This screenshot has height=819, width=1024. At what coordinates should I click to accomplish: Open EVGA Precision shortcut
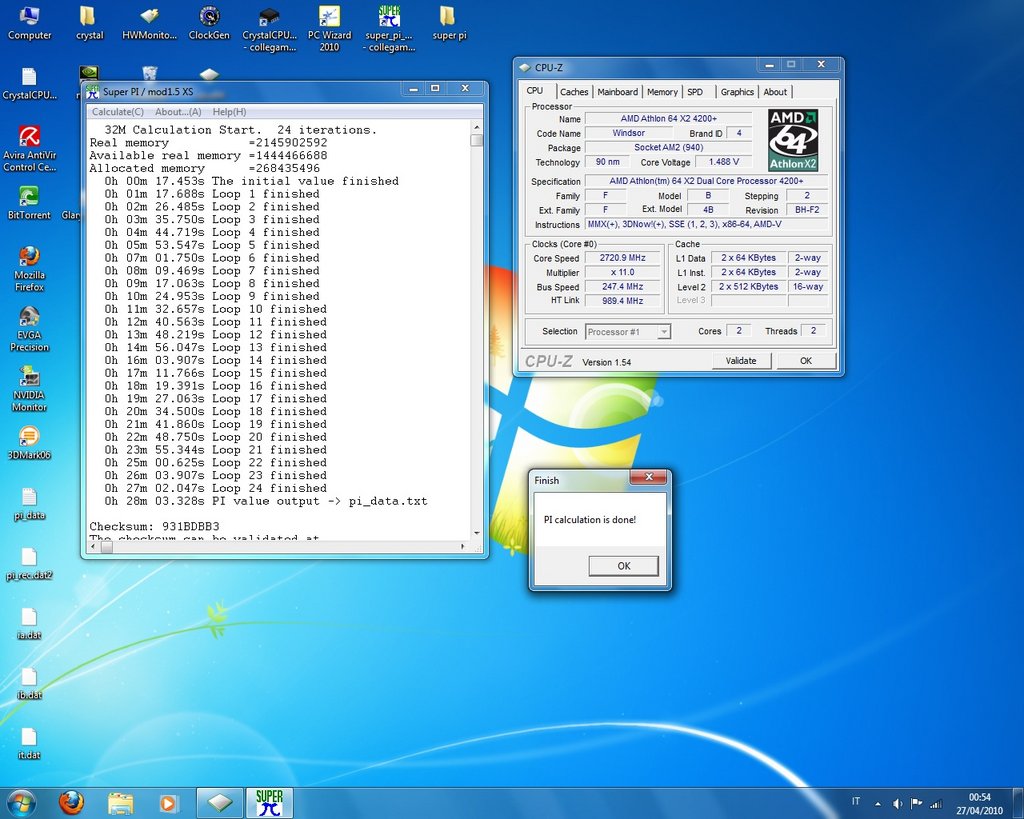pos(29,329)
